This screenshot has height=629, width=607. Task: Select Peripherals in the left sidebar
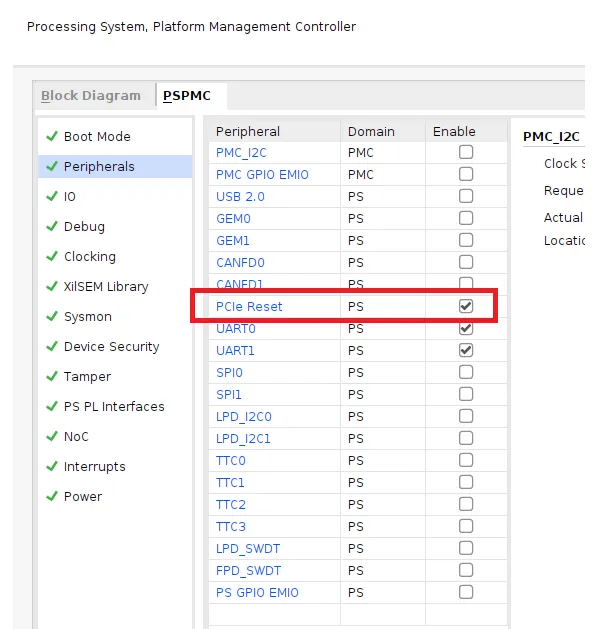coord(99,166)
